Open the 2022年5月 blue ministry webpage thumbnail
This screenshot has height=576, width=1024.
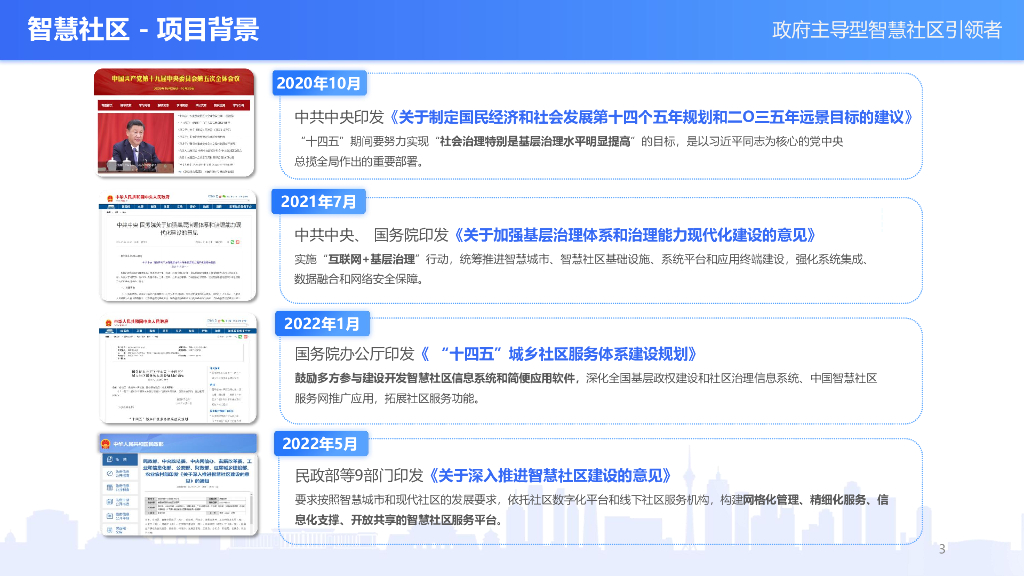pos(178,485)
